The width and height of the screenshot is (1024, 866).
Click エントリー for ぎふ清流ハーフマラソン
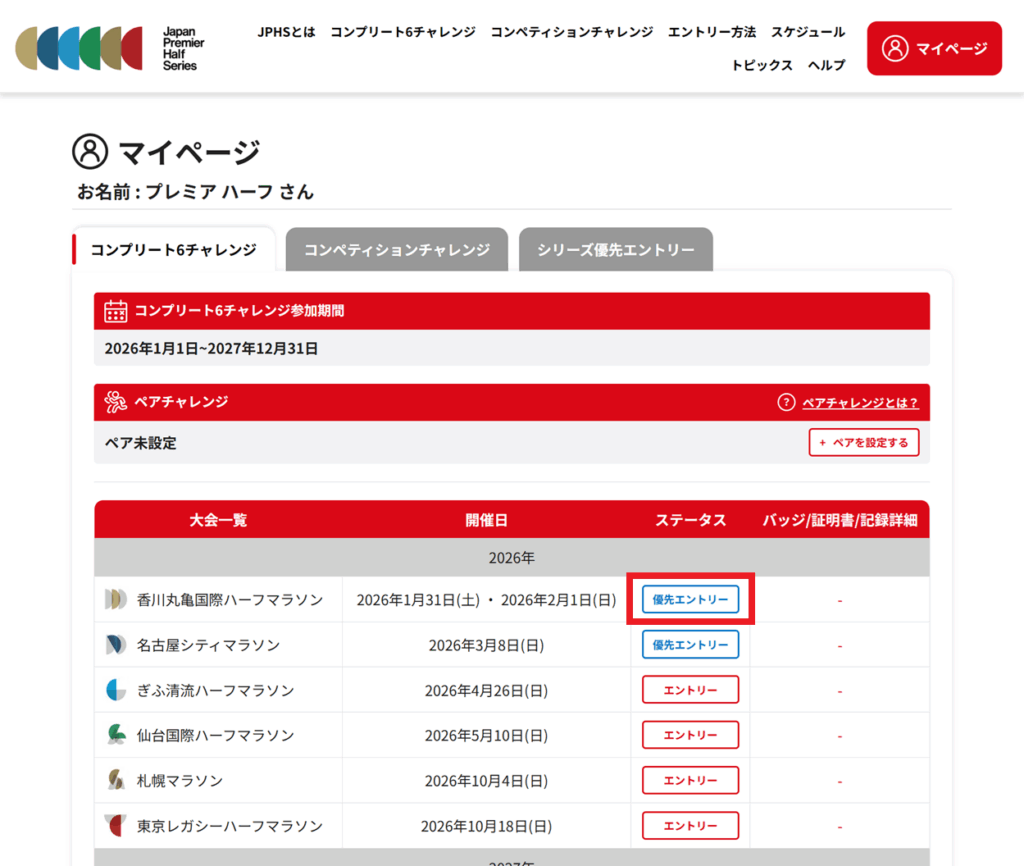click(x=690, y=690)
